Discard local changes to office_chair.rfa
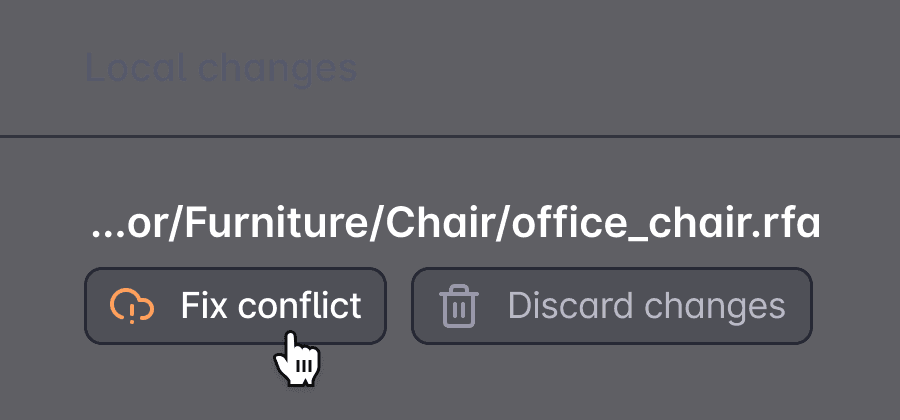 click(611, 306)
